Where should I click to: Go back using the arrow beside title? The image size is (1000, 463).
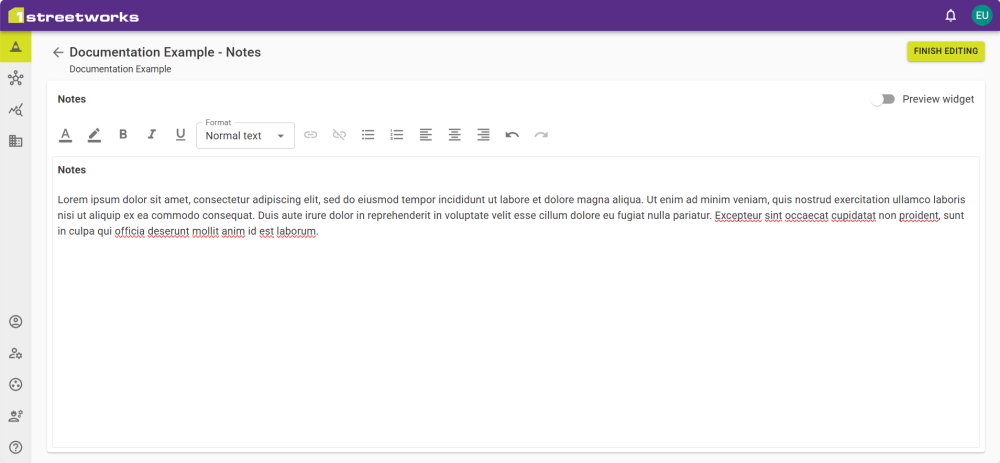58,52
